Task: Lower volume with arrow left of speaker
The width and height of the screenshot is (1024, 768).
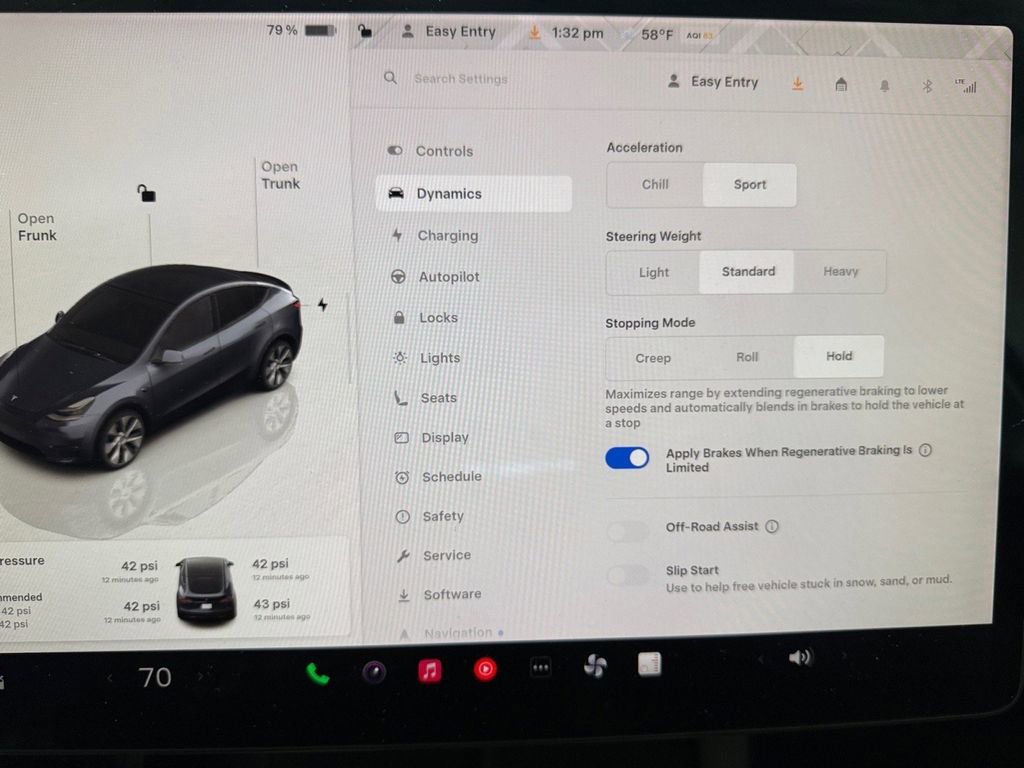Action: point(760,659)
